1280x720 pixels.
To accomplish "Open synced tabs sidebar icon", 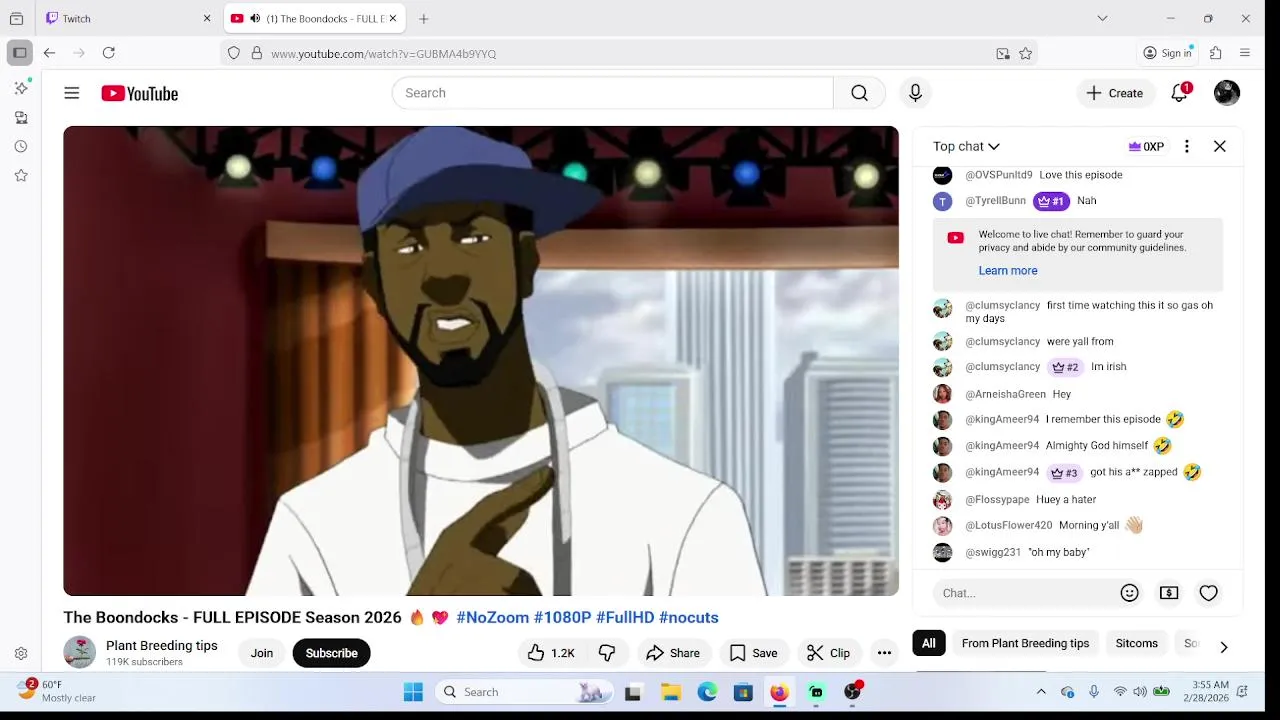I will [21, 117].
